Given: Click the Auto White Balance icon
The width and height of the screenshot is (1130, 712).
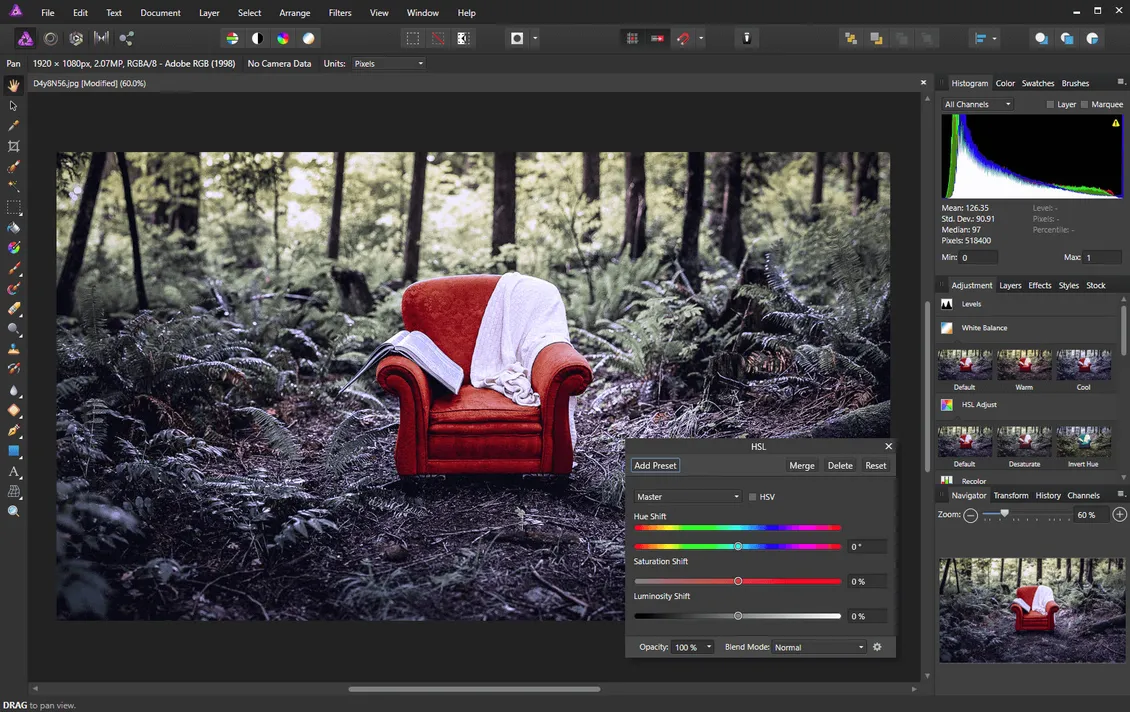Looking at the screenshot, I should tap(309, 39).
